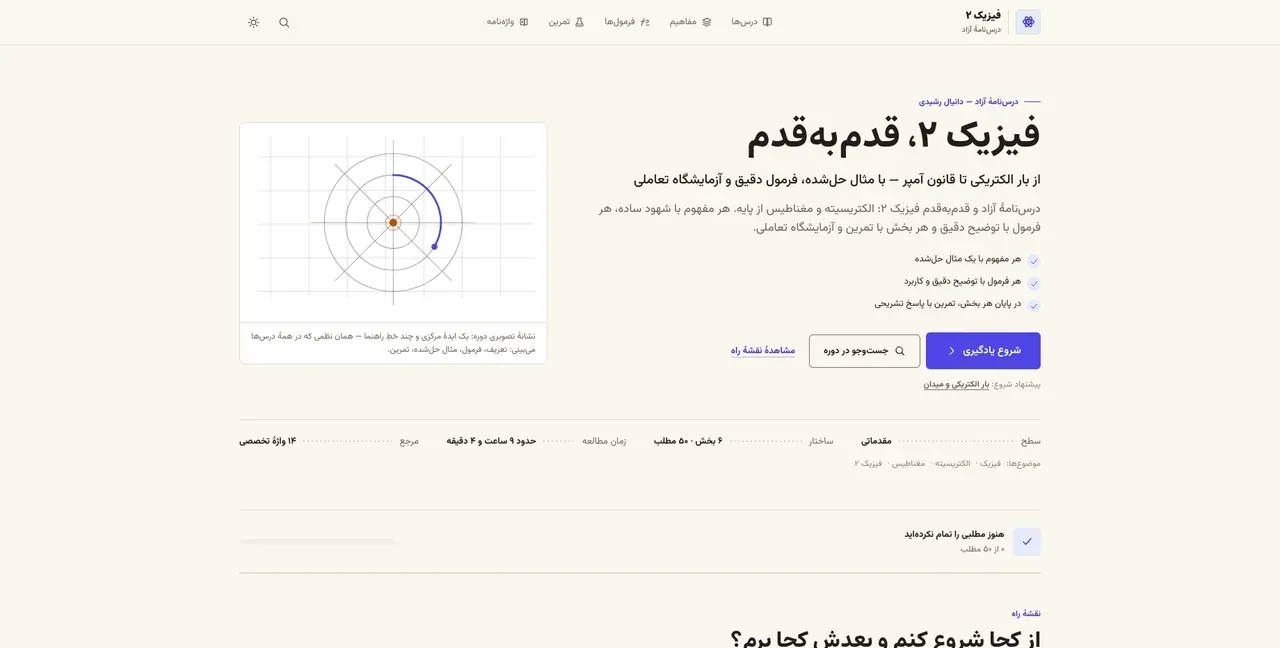
Task: Click the نقشهٔ راه section label
Action: (x=1026, y=614)
